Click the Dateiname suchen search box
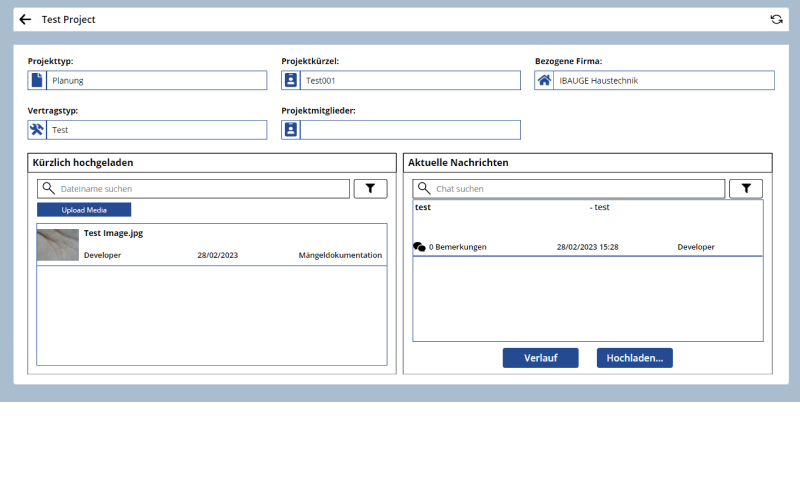 [x=193, y=189]
